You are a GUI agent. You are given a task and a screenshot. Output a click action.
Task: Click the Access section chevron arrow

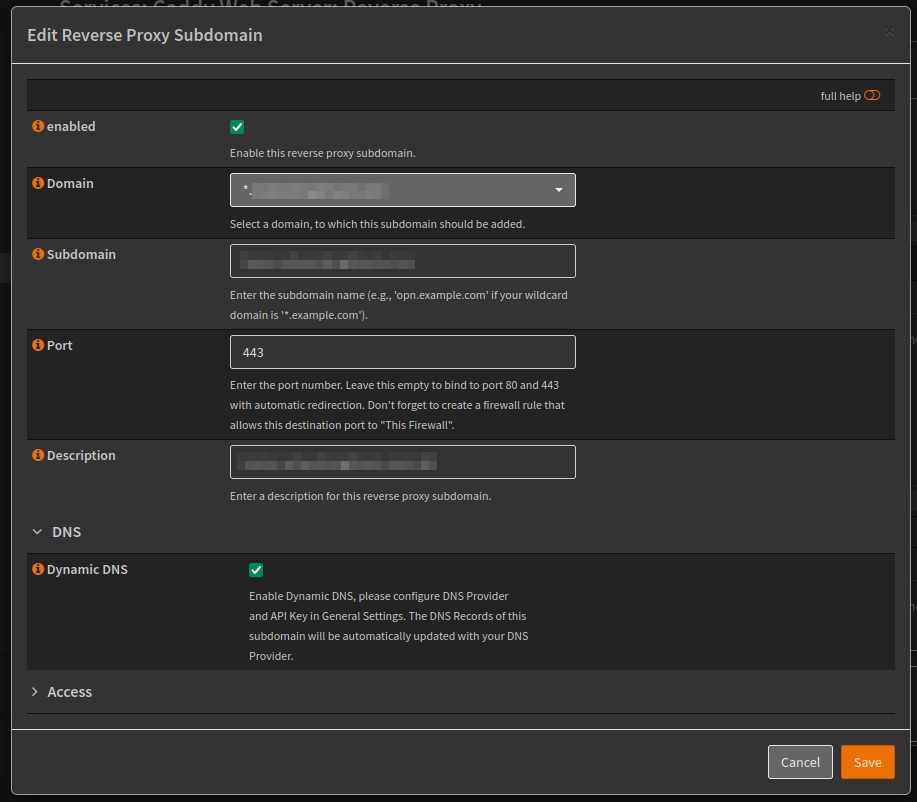(36, 692)
